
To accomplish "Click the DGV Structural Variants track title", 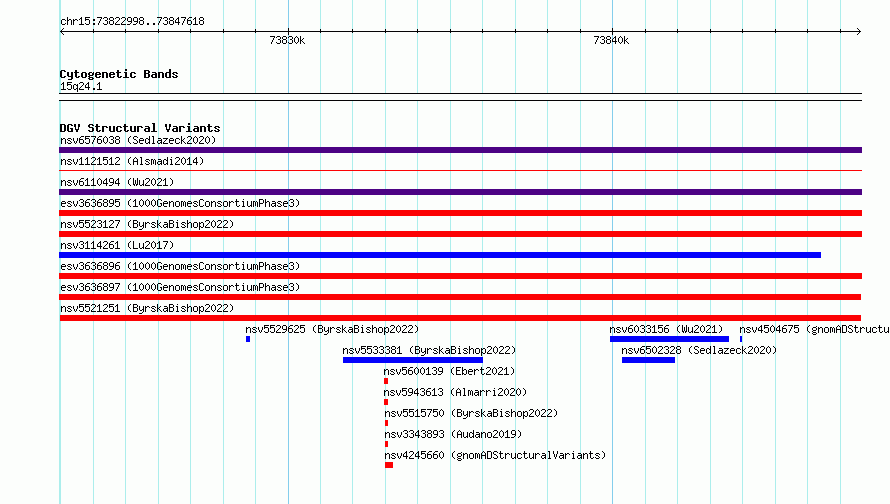I will point(140,128).
